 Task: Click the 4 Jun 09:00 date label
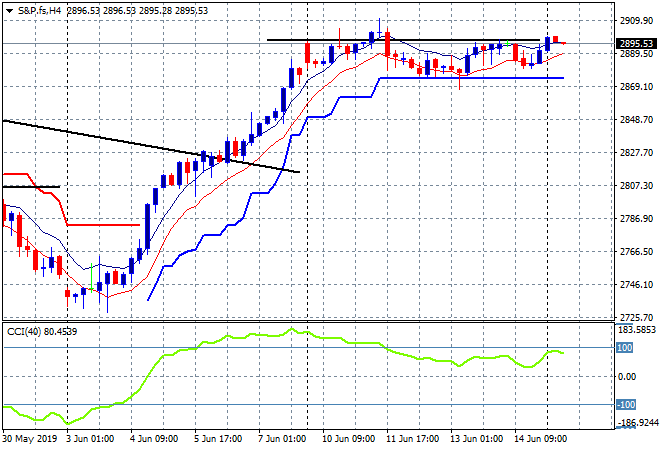pyautogui.click(x=154, y=439)
